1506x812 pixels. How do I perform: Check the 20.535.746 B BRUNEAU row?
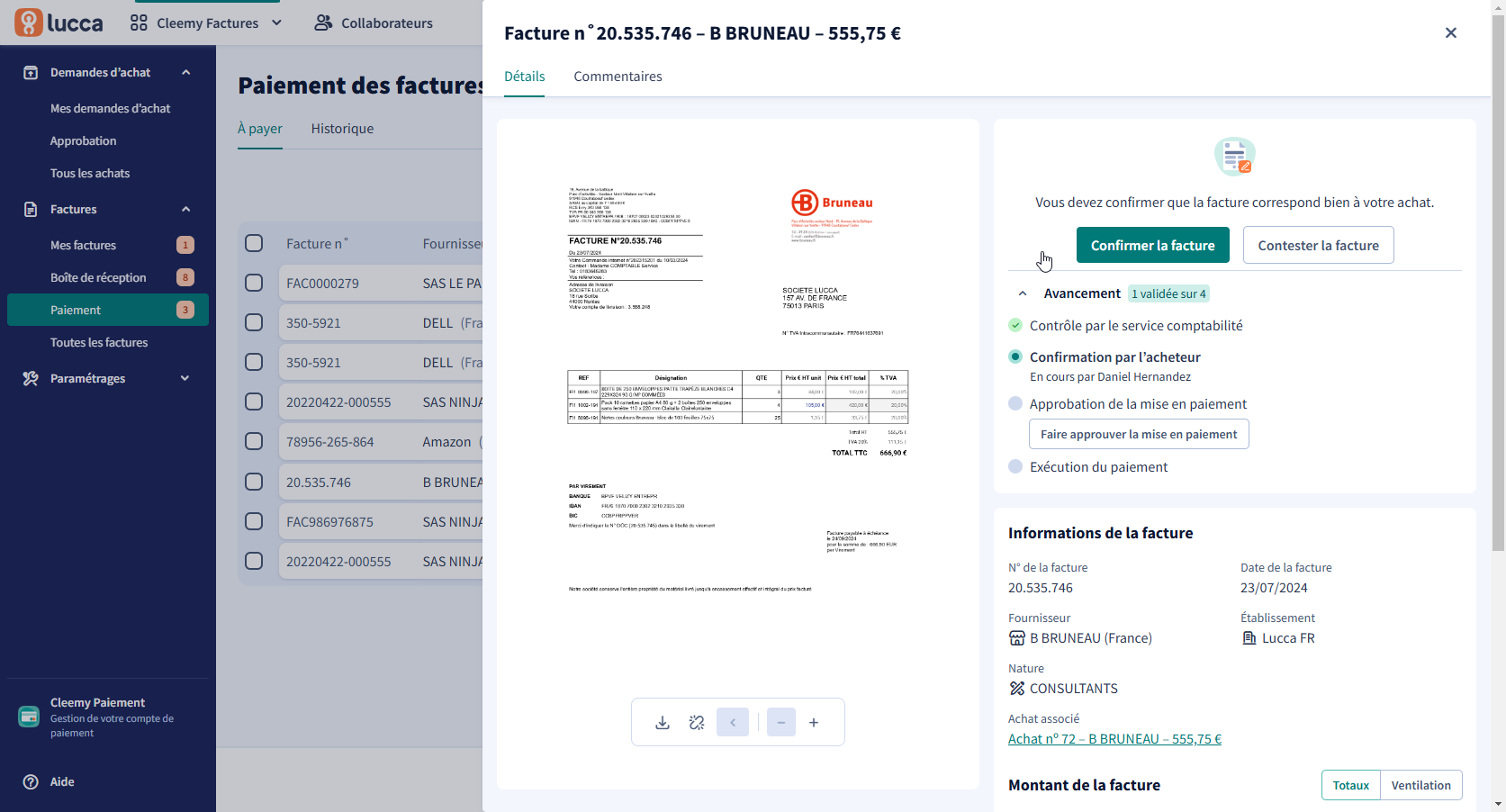(254, 482)
